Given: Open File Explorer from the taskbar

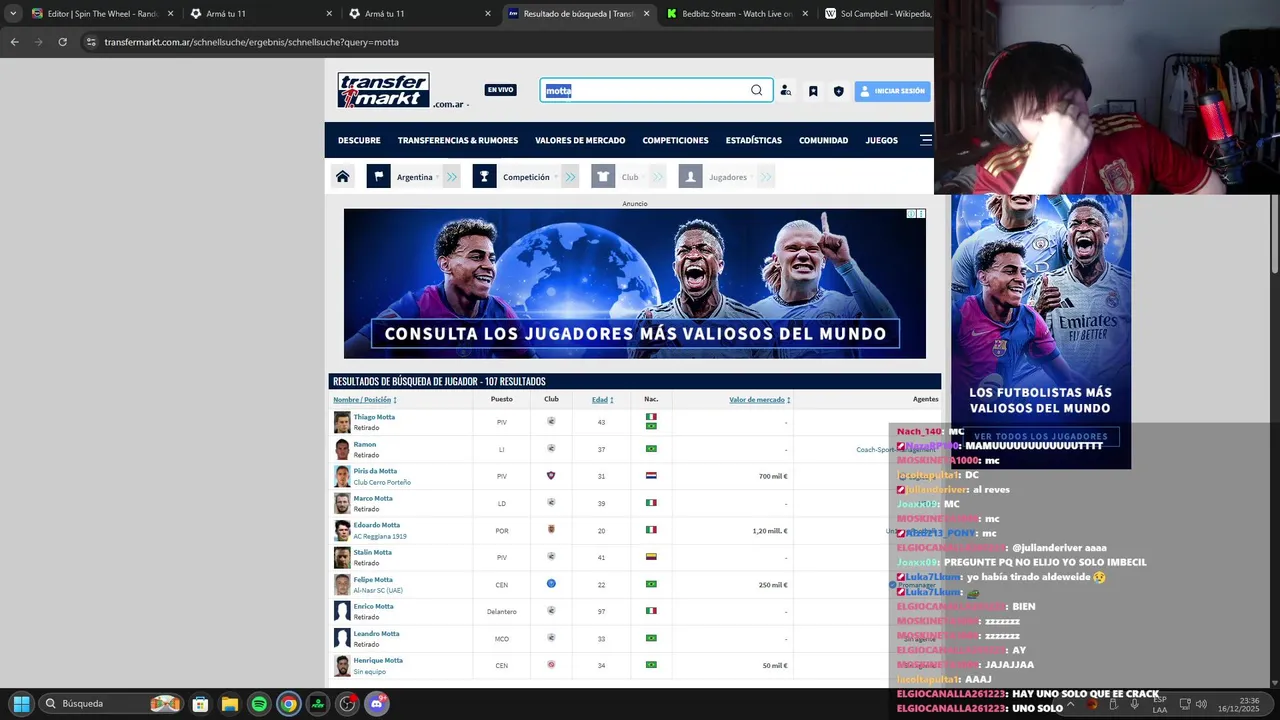Looking at the screenshot, I should [229, 704].
